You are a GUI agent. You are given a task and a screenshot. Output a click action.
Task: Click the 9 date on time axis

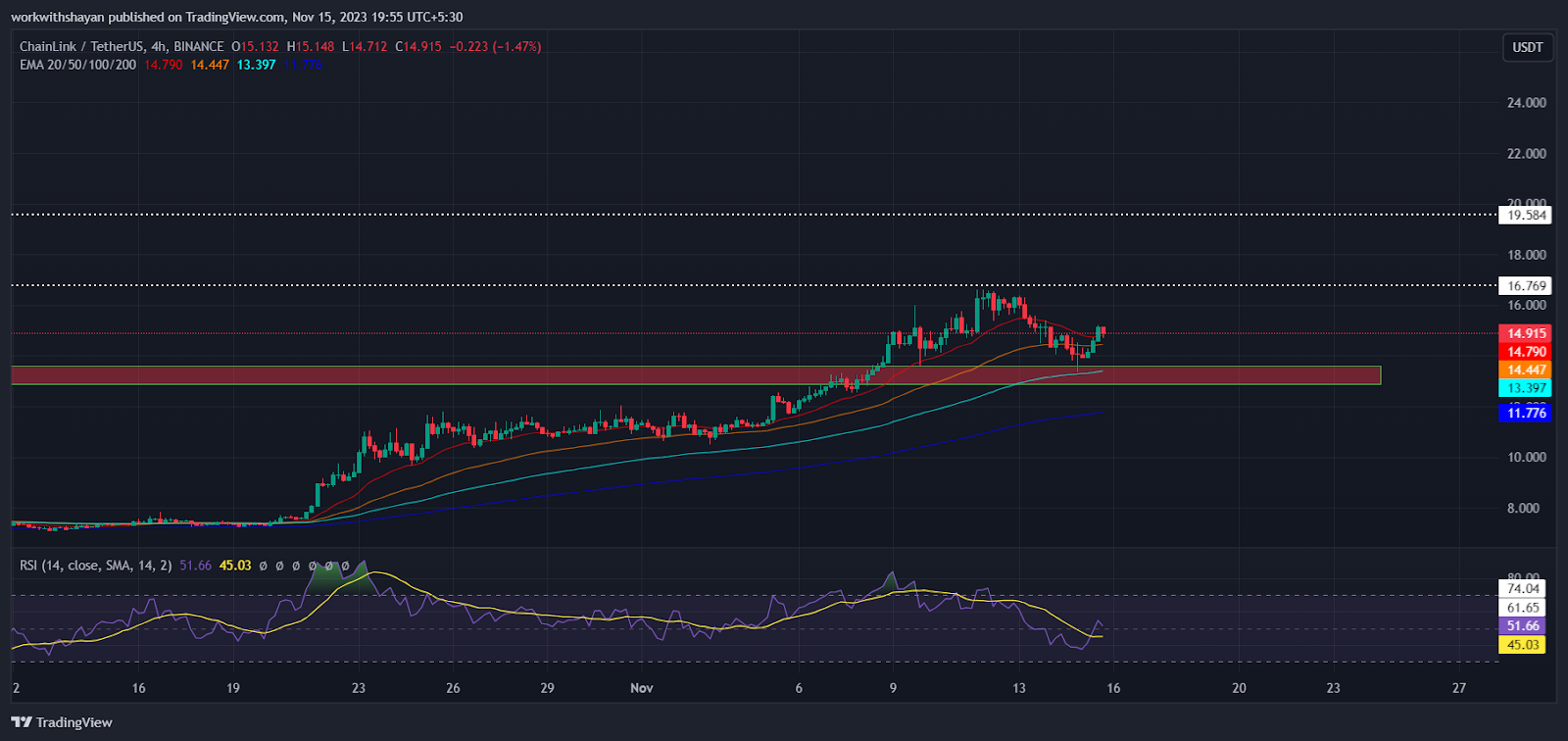pos(893,688)
